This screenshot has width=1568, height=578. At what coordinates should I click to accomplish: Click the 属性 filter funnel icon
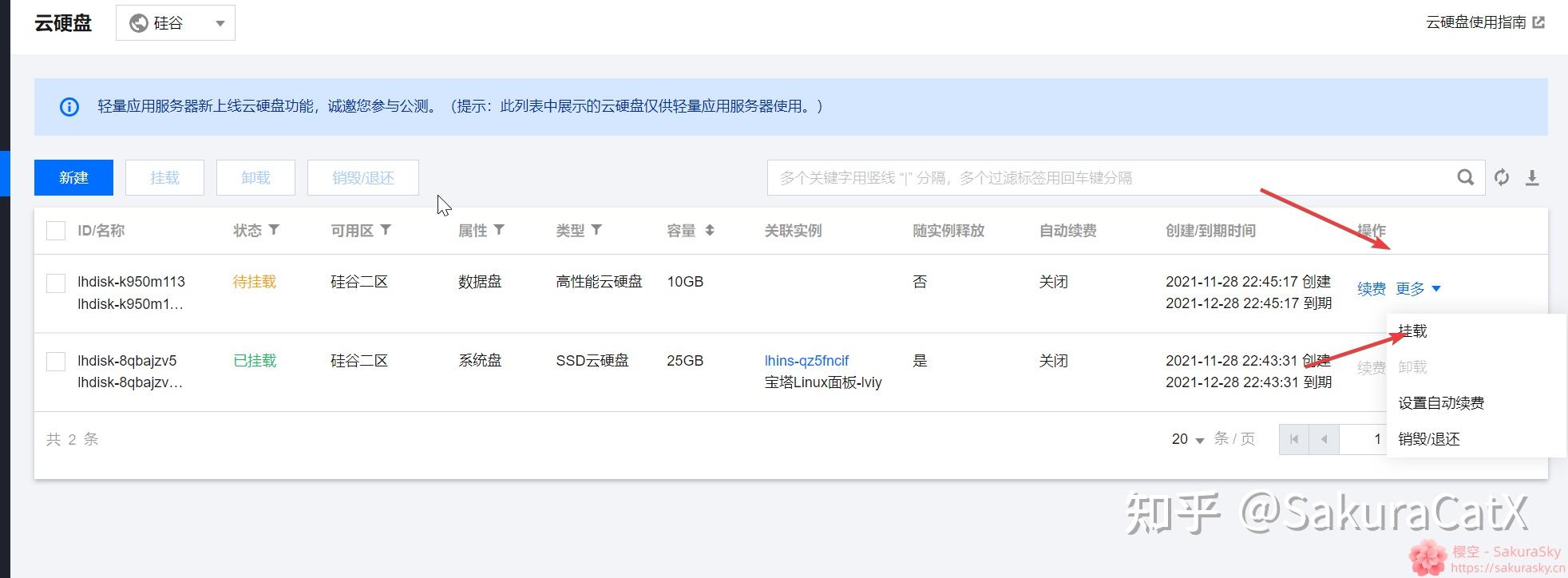coord(499,230)
